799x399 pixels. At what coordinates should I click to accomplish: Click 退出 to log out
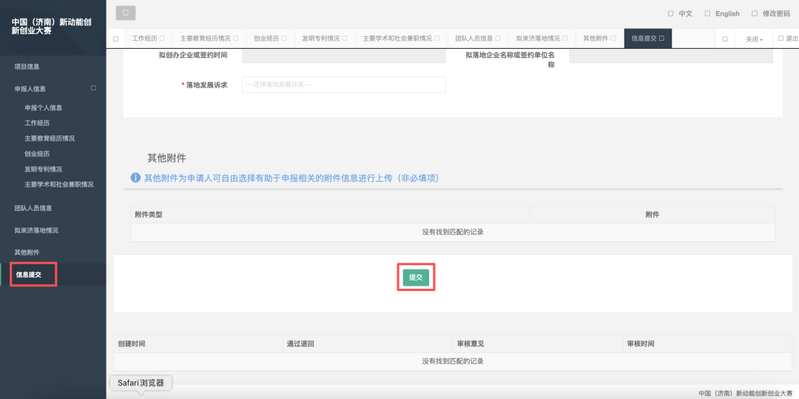(792, 38)
